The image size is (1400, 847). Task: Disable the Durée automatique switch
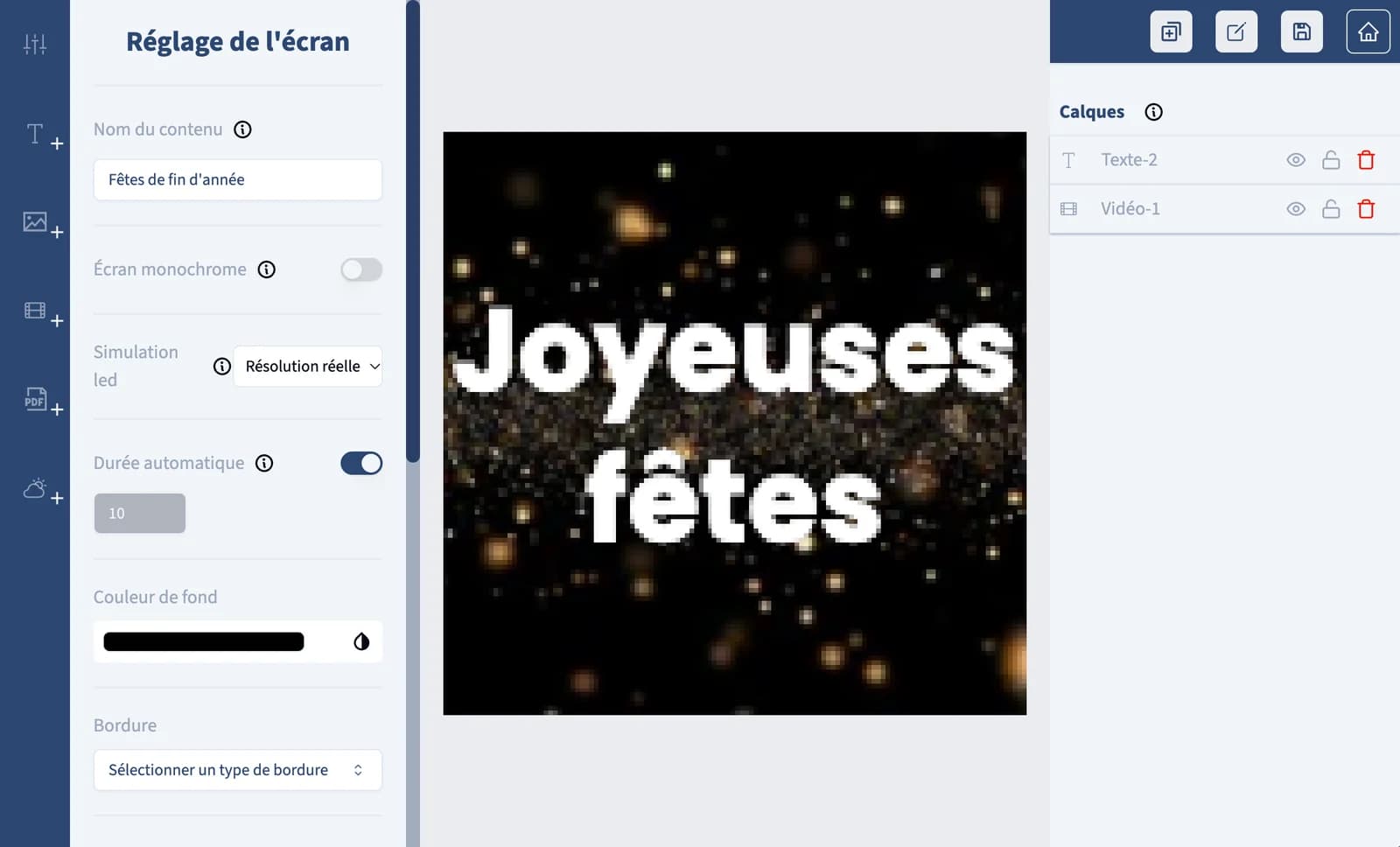(x=361, y=463)
